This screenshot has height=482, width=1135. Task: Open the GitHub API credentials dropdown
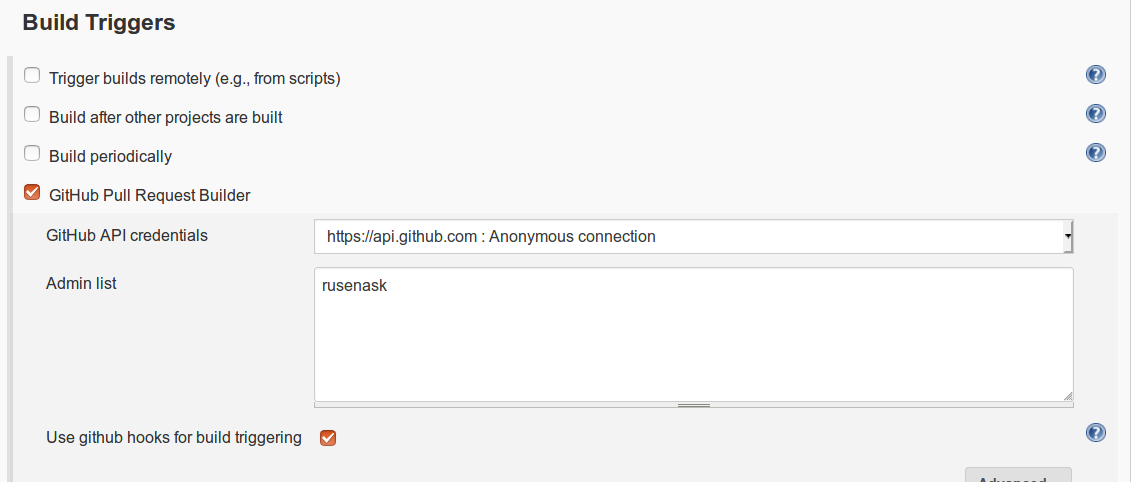(693, 237)
